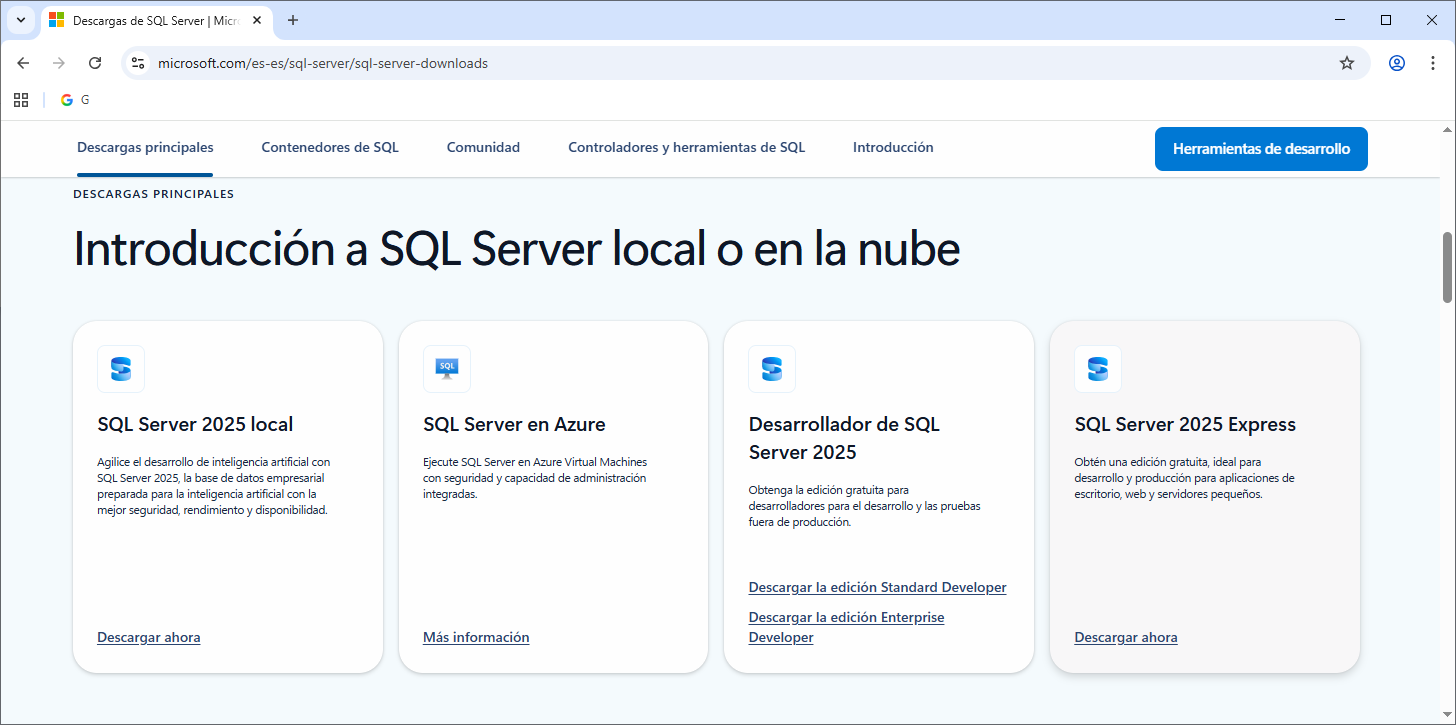Click the SQL Server 2025 Express heading

point(1185,424)
